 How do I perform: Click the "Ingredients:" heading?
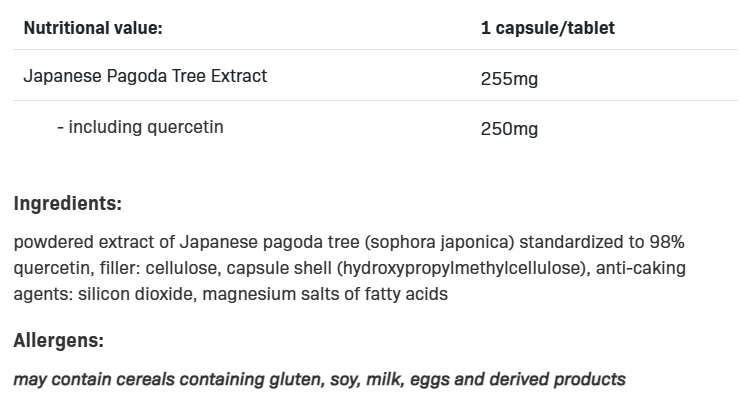tap(67, 204)
